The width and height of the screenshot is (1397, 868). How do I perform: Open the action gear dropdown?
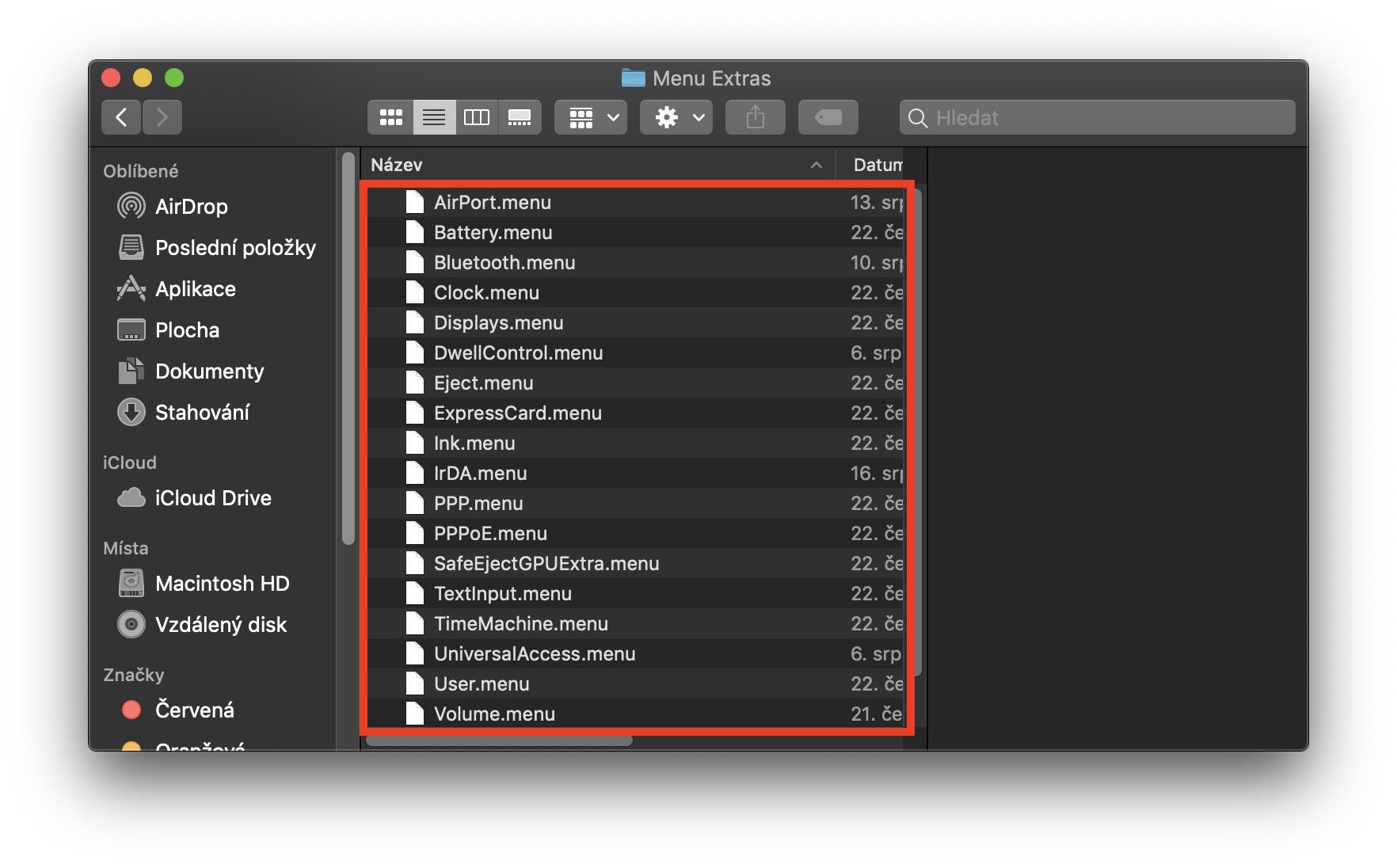click(x=675, y=117)
